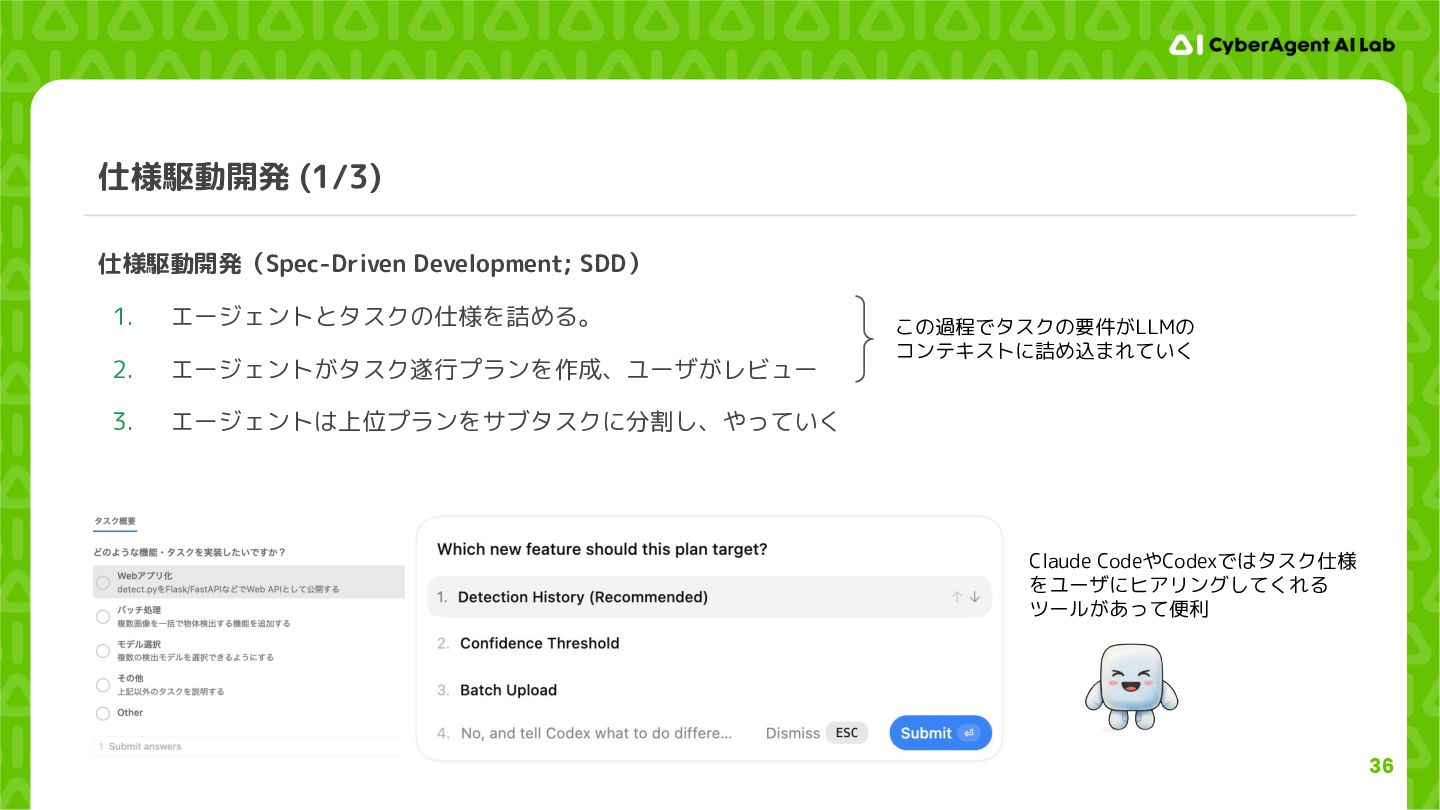Click the 'No, and tell Codex' input
1440x810 pixels.
pyautogui.click(x=596, y=733)
